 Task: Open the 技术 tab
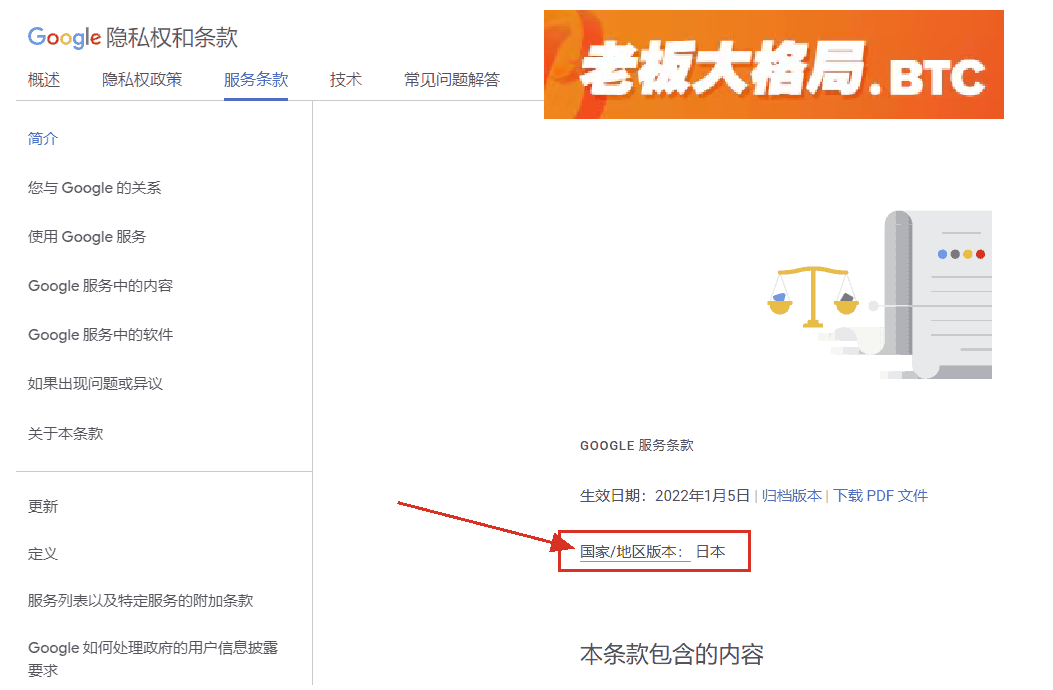[346, 80]
